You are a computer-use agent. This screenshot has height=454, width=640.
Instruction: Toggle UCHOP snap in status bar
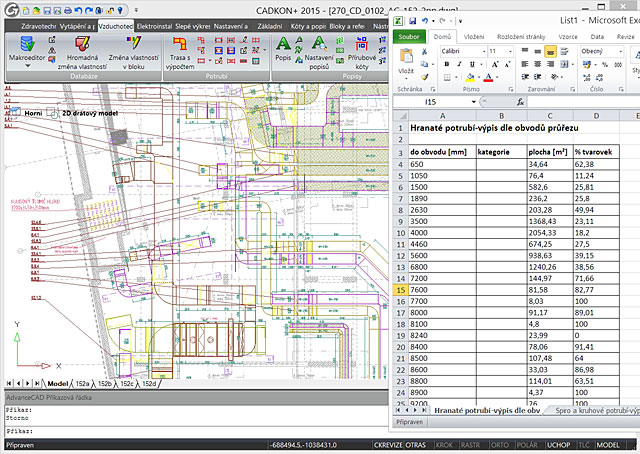558,445
